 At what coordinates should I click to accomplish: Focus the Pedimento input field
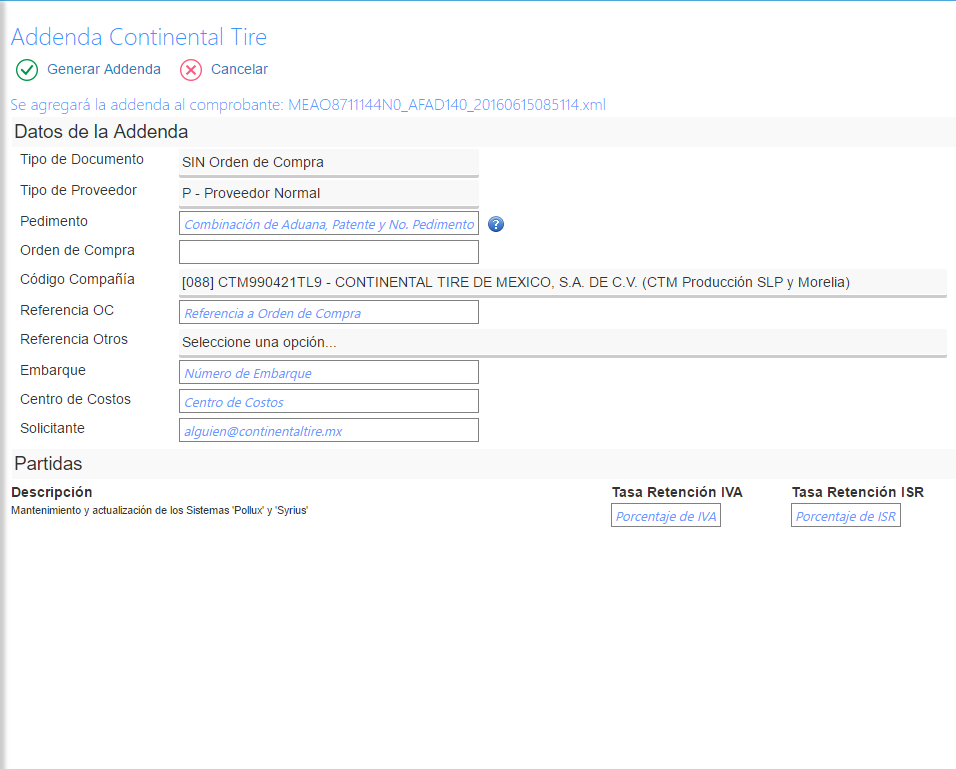pyautogui.click(x=329, y=223)
